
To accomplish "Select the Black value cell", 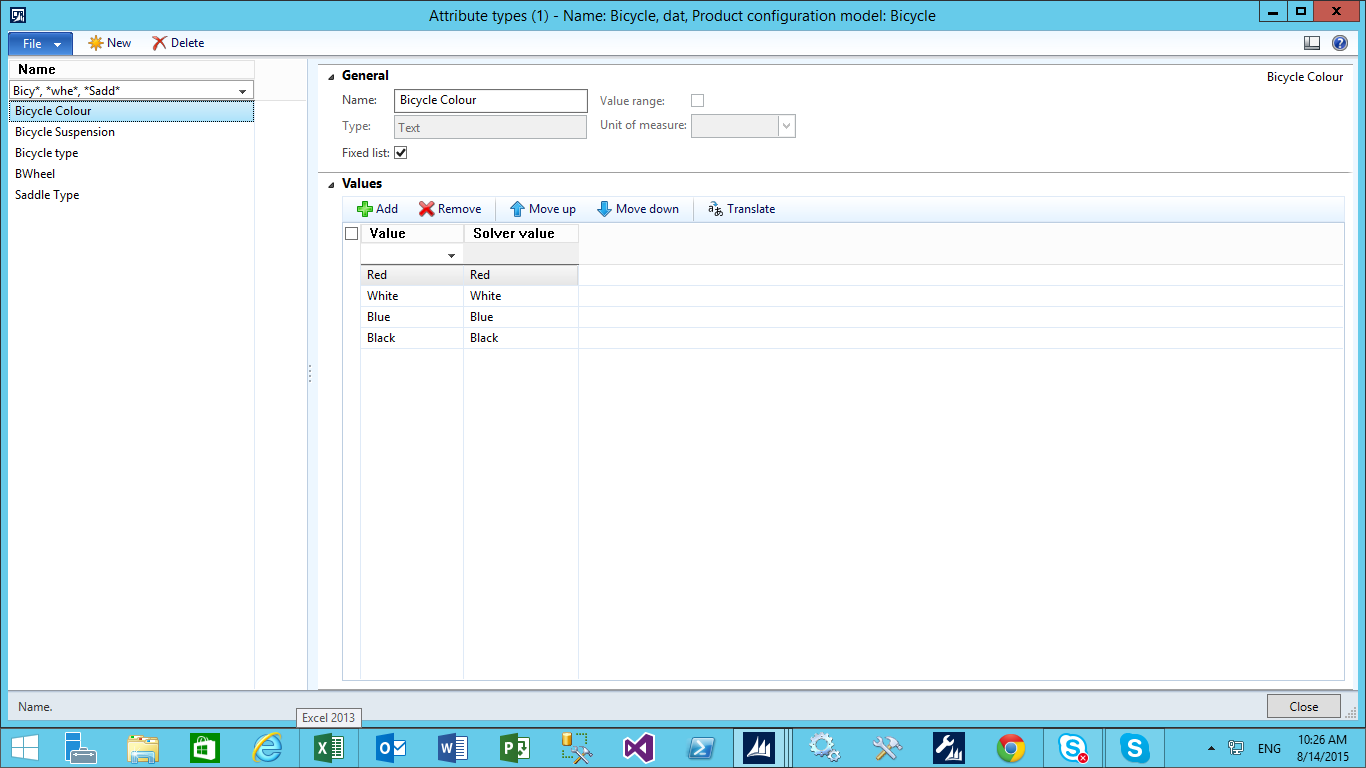I will coord(412,338).
